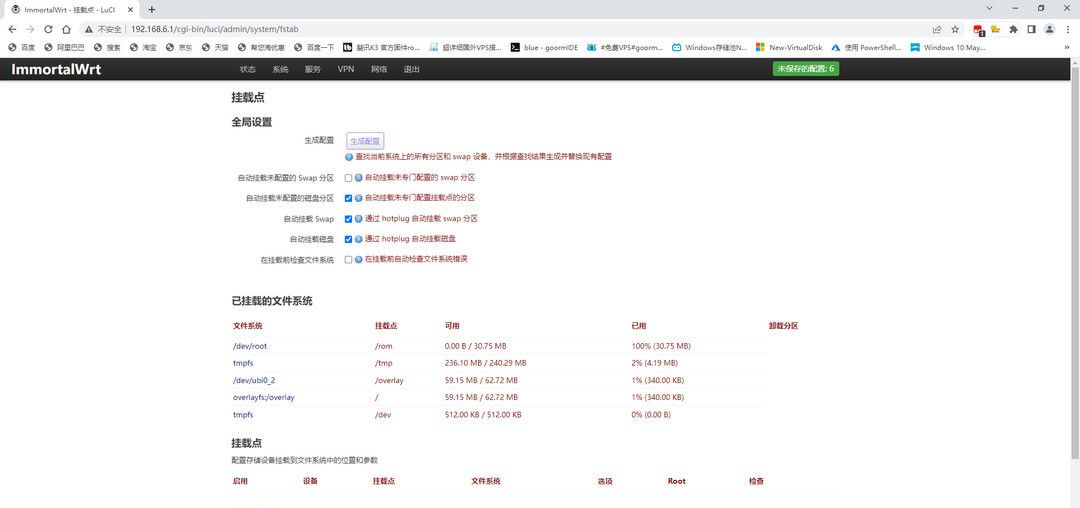Viewport: 1080px width, 508px height.
Task: Click the 卸载分区 column header
Action: tap(783, 326)
